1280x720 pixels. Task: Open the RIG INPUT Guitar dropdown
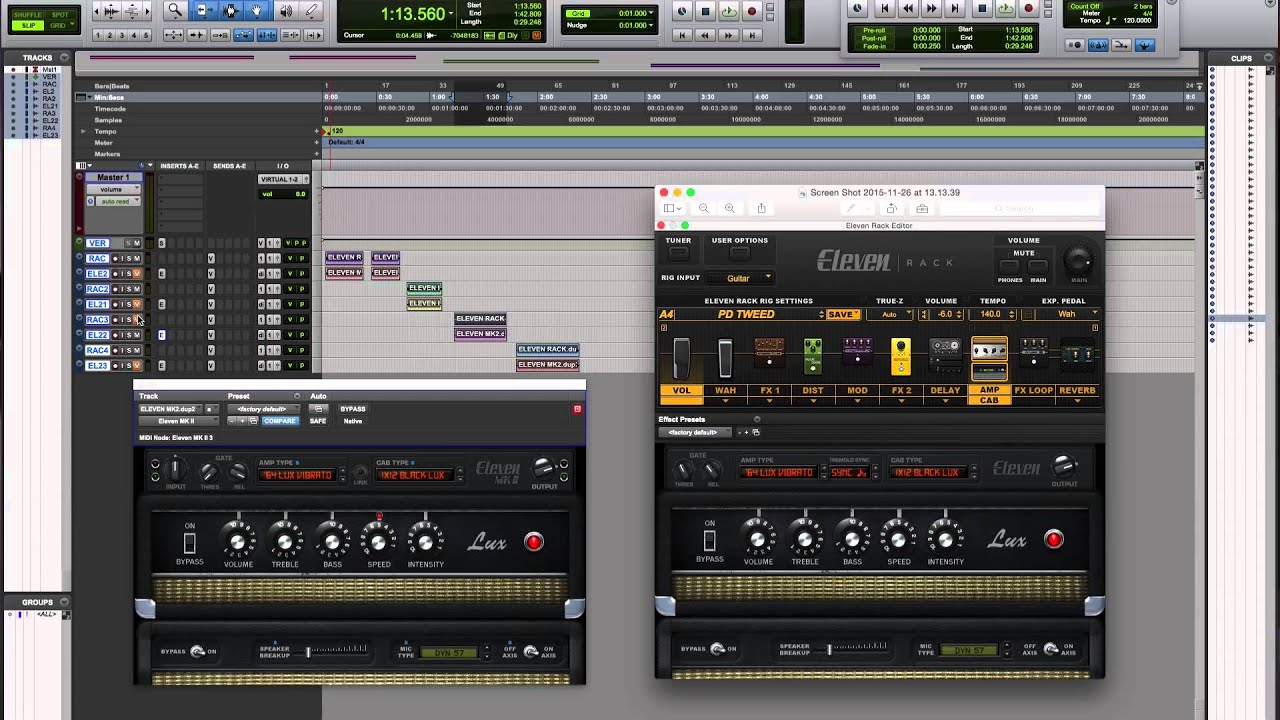pyautogui.click(x=739, y=278)
